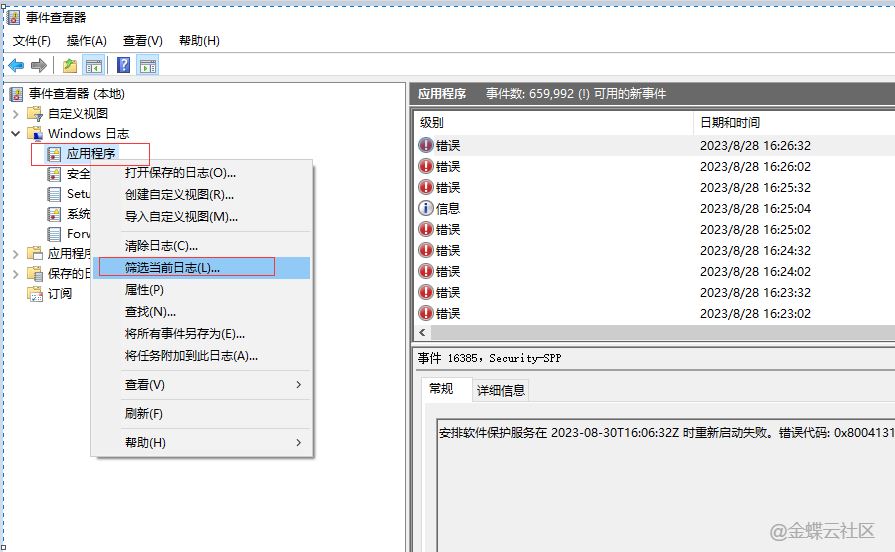
Task: Click the Up one level folder icon
Action: click(x=69, y=66)
